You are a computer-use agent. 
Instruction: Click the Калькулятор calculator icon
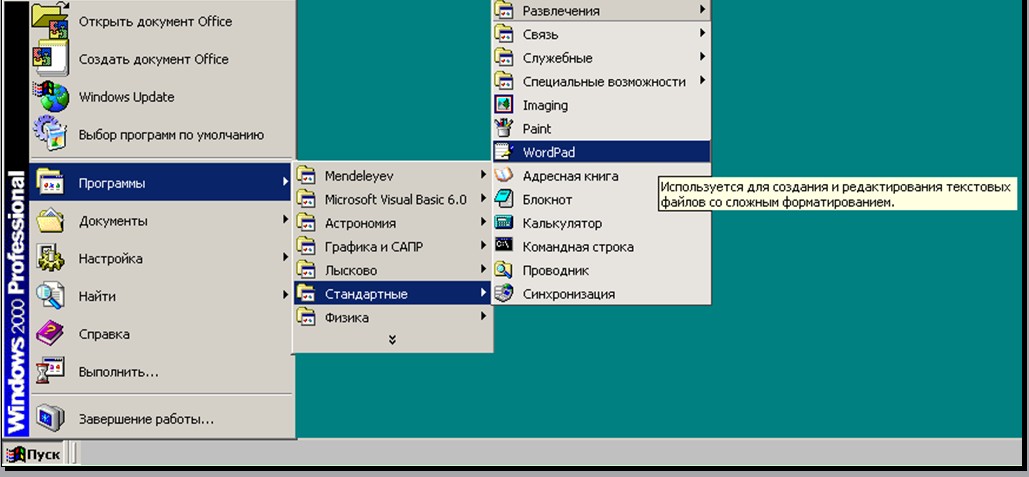click(503, 223)
